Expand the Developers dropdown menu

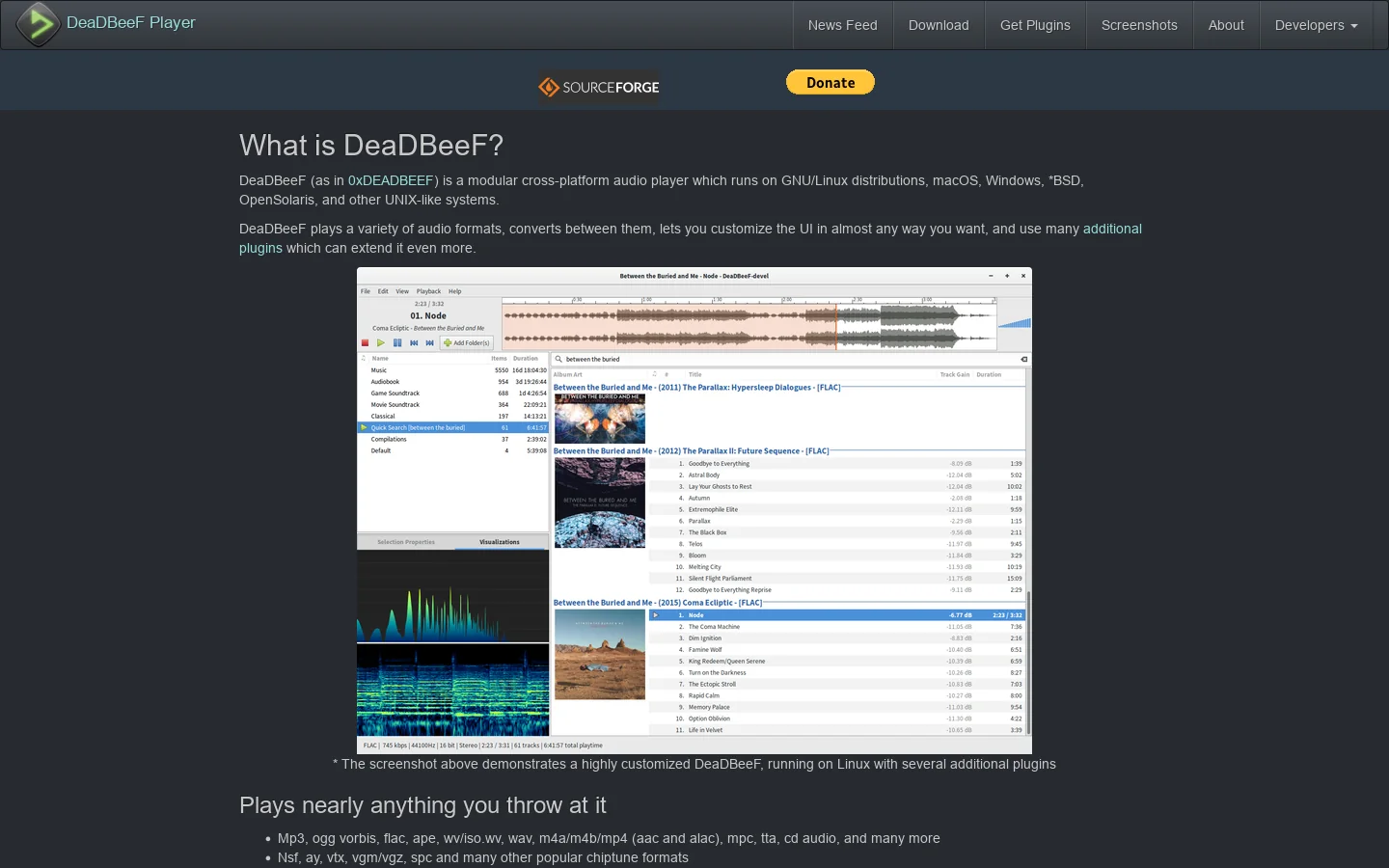pyautogui.click(x=1316, y=25)
